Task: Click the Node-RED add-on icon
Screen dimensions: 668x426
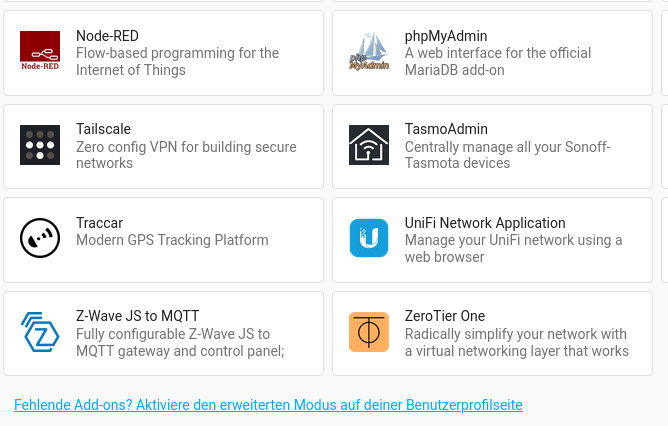Action: click(40, 52)
